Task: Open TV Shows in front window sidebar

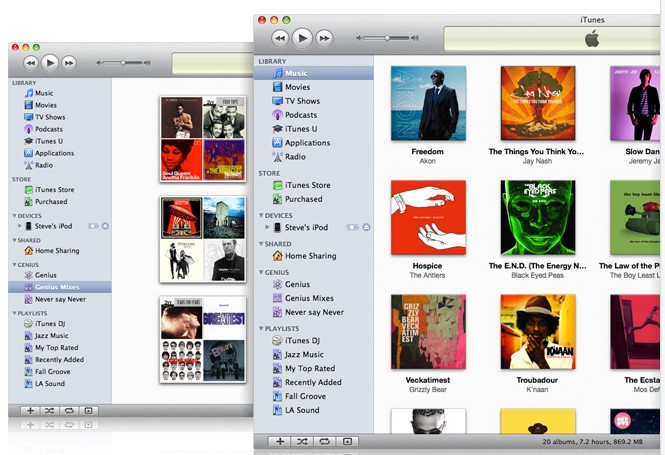Action: (x=314, y=101)
